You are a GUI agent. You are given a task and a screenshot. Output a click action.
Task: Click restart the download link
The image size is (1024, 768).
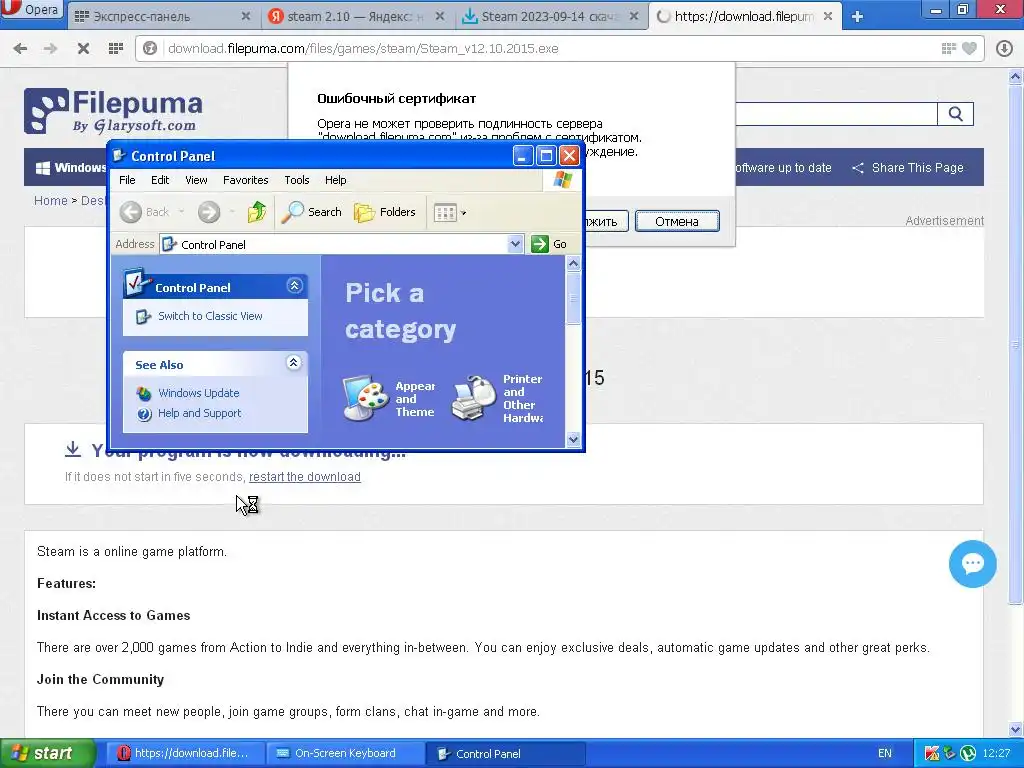pyautogui.click(x=304, y=477)
